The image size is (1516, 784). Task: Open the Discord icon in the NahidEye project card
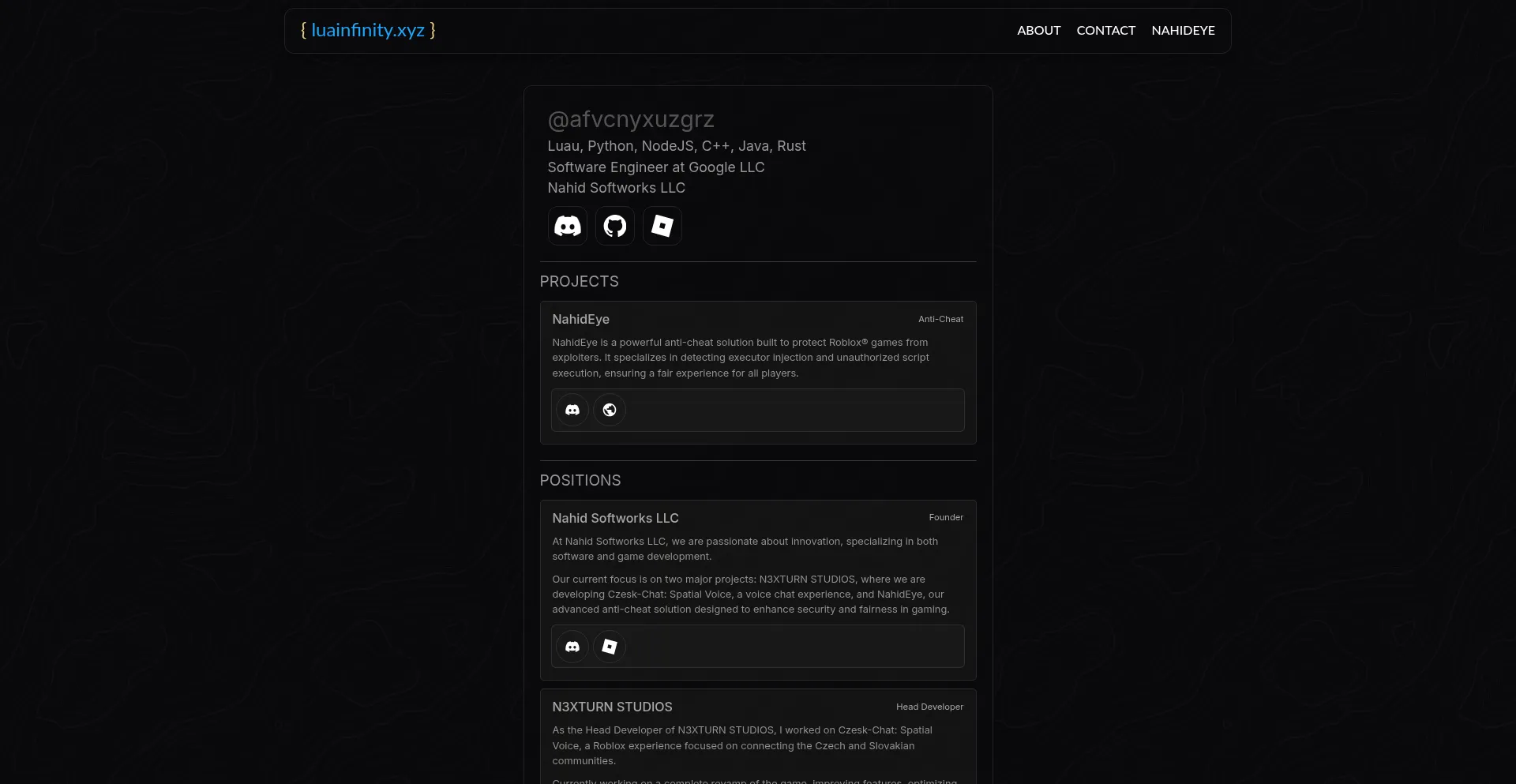click(572, 410)
